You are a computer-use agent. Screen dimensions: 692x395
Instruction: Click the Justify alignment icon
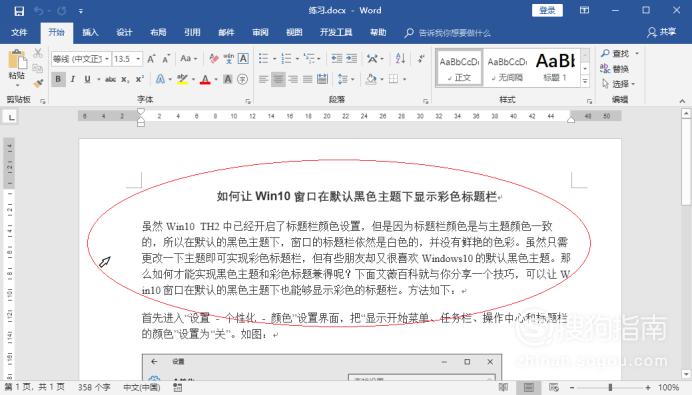pyautogui.click(x=308, y=79)
